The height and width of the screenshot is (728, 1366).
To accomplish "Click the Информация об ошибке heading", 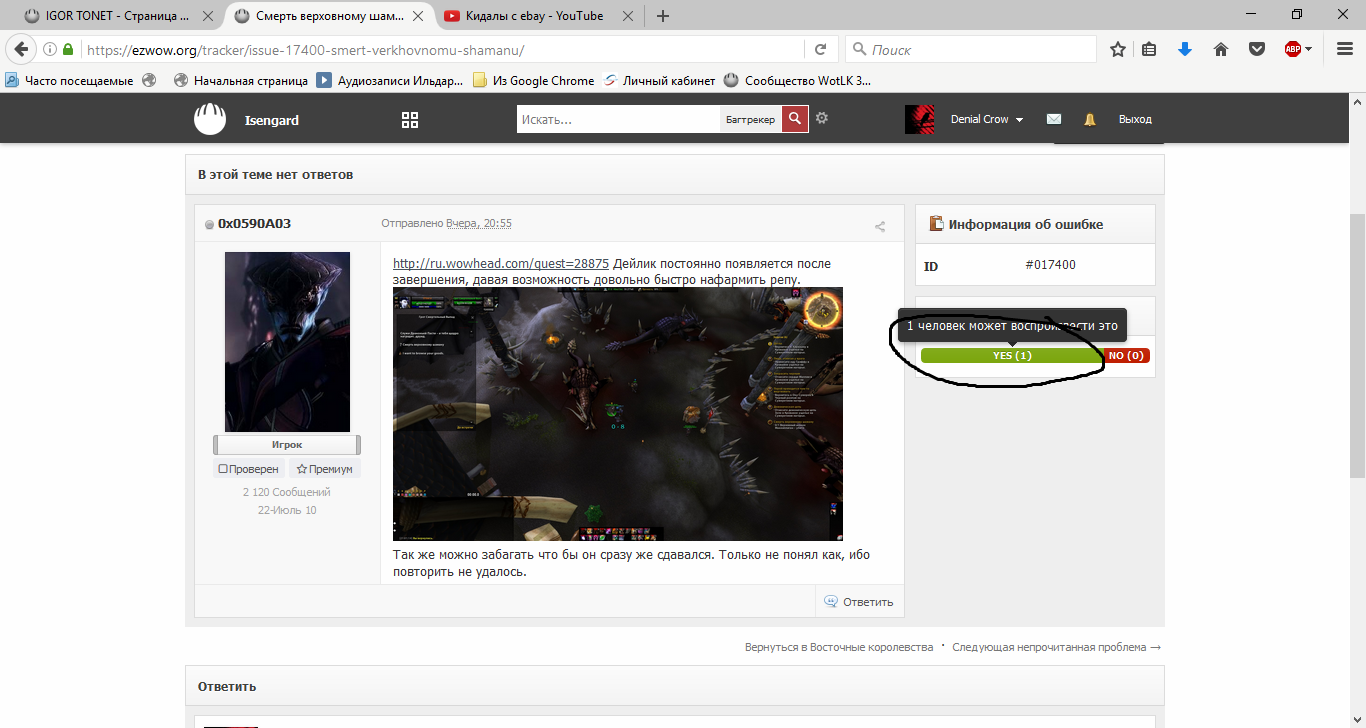I will click(1026, 224).
